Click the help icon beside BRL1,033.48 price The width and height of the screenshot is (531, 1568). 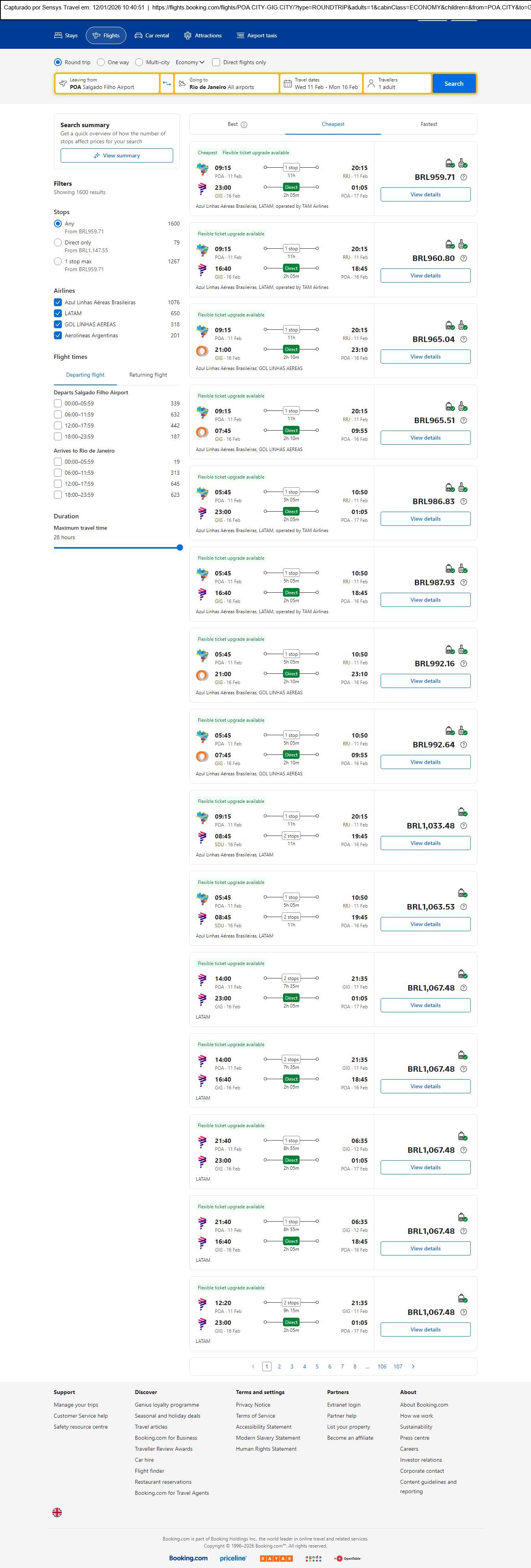click(464, 826)
